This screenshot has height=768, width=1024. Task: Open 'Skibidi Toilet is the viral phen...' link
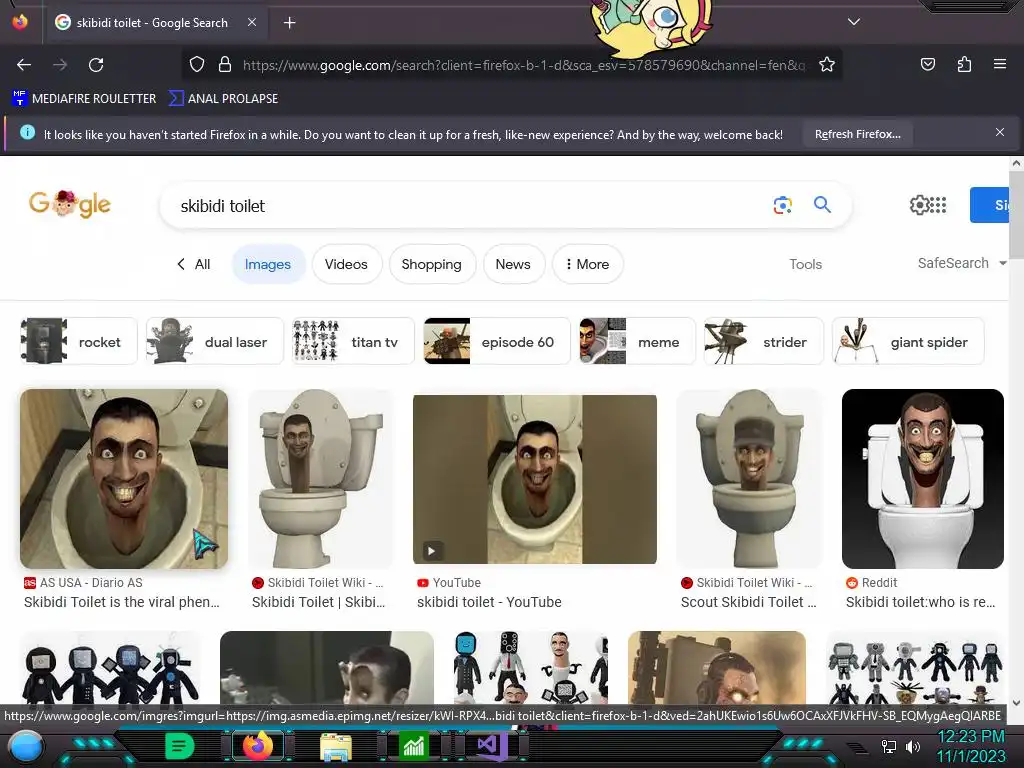point(121,602)
